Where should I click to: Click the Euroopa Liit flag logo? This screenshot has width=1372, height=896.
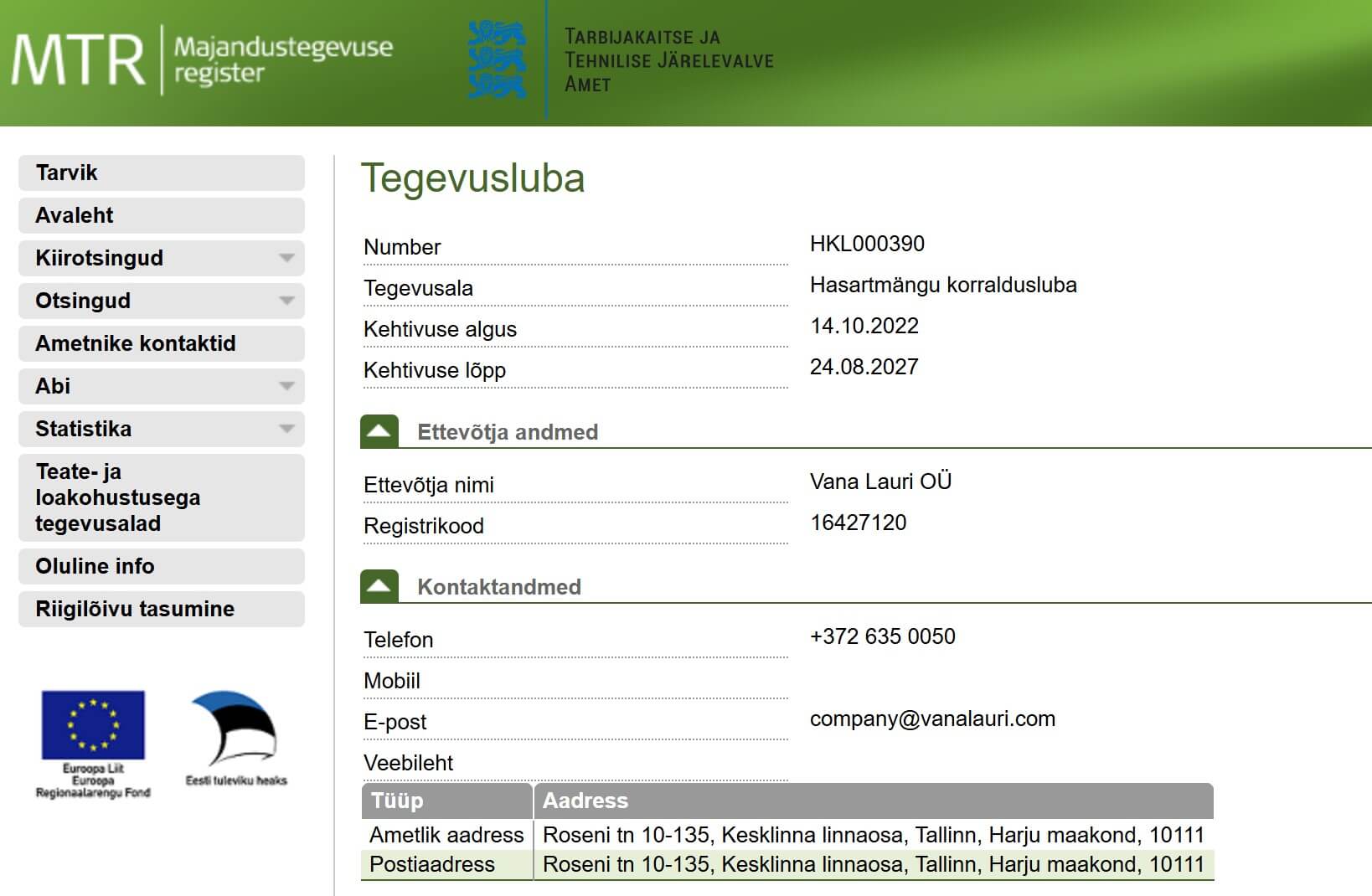click(93, 744)
